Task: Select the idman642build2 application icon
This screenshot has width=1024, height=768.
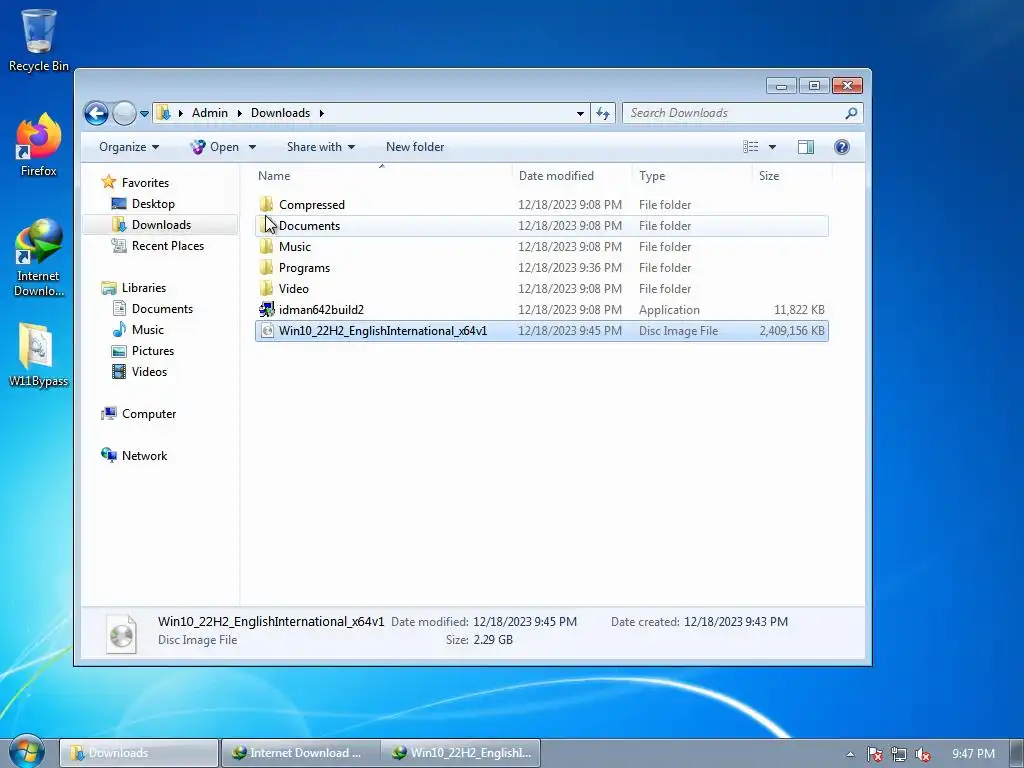Action: [266, 310]
